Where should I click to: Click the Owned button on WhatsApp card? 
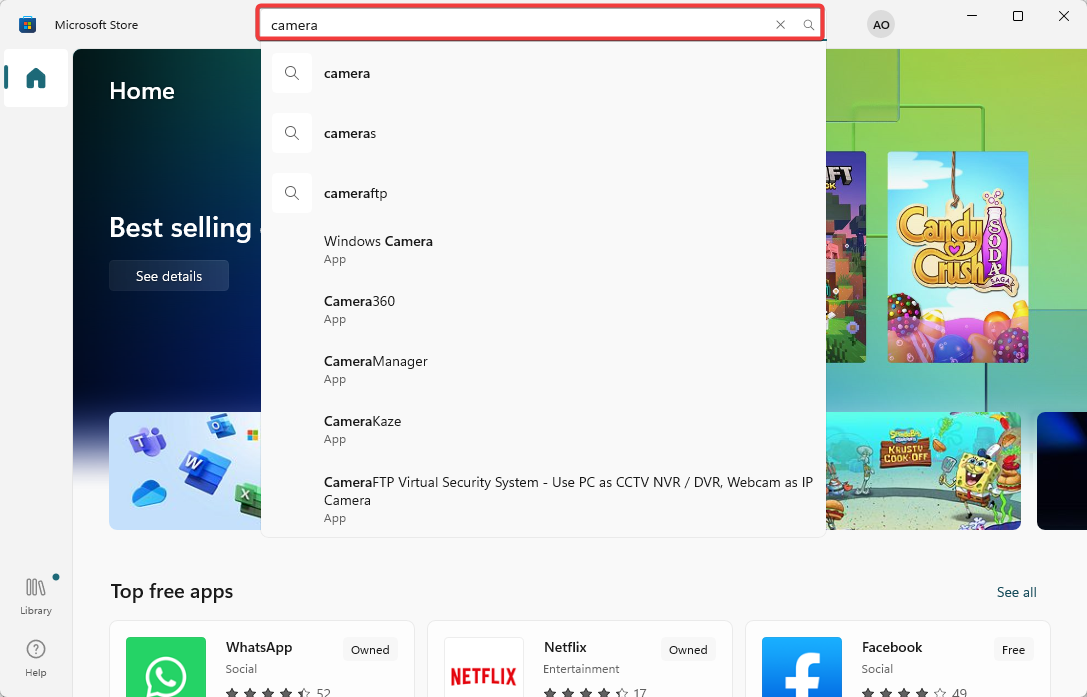tap(369, 650)
